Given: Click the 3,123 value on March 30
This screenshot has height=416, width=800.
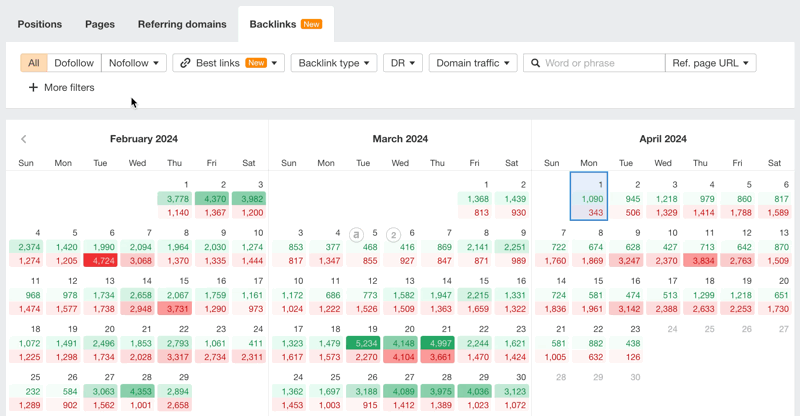Looking at the screenshot, I should 512,391.
